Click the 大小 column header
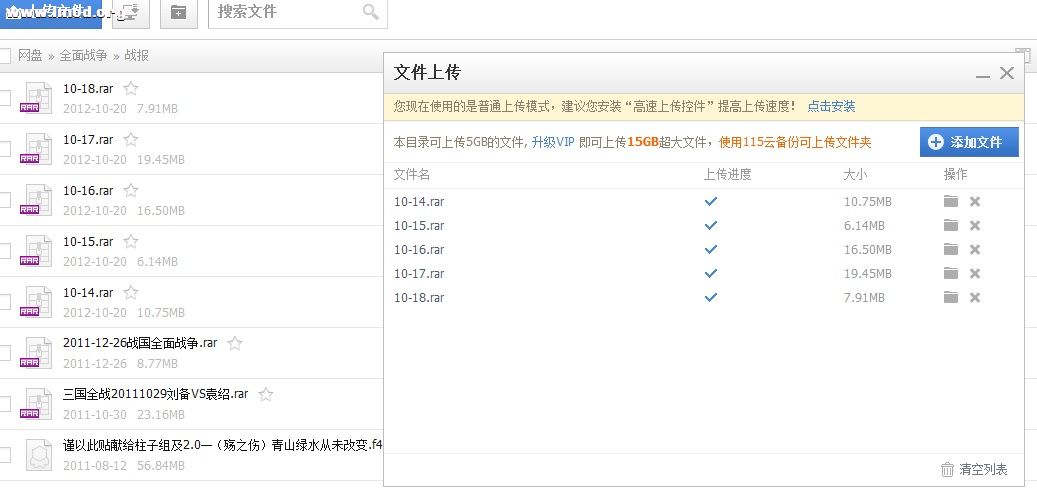The width and height of the screenshot is (1037, 488). tap(855, 175)
